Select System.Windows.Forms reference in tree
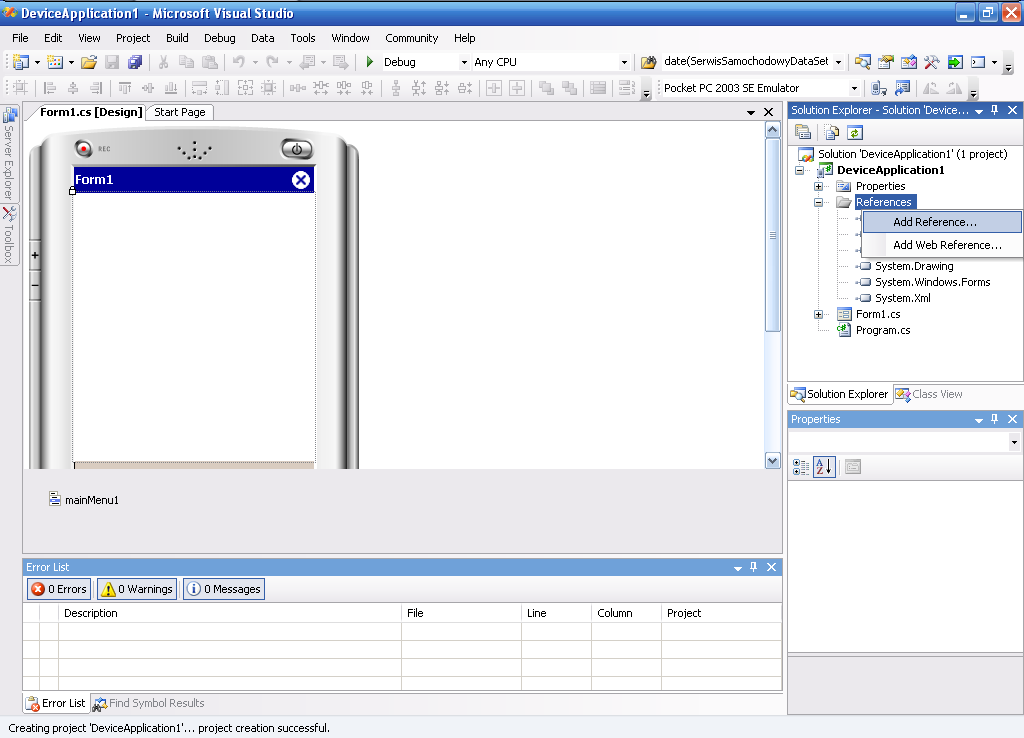This screenshot has width=1024, height=738. (932, 282)
